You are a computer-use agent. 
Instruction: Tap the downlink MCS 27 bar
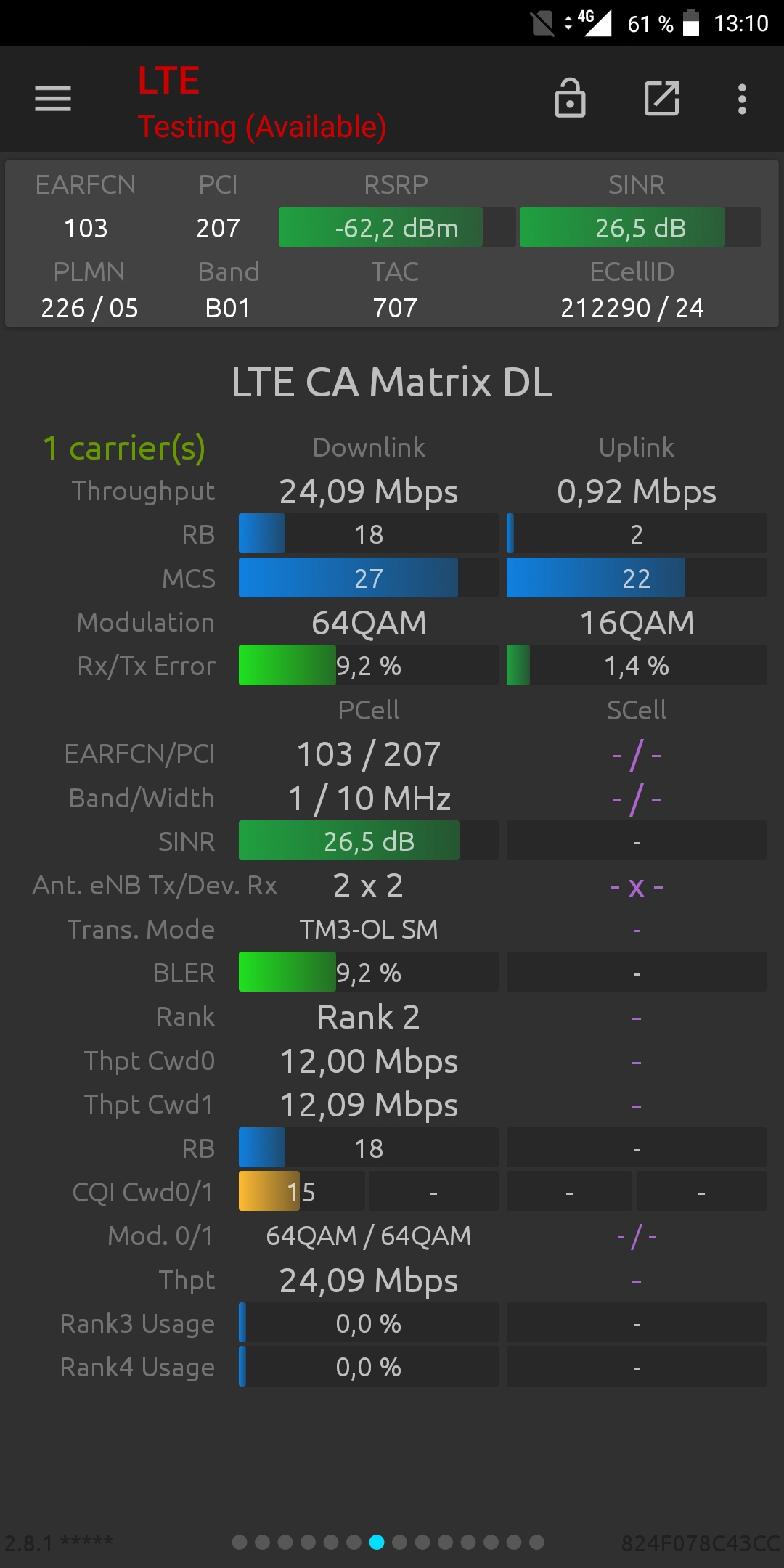368,579
